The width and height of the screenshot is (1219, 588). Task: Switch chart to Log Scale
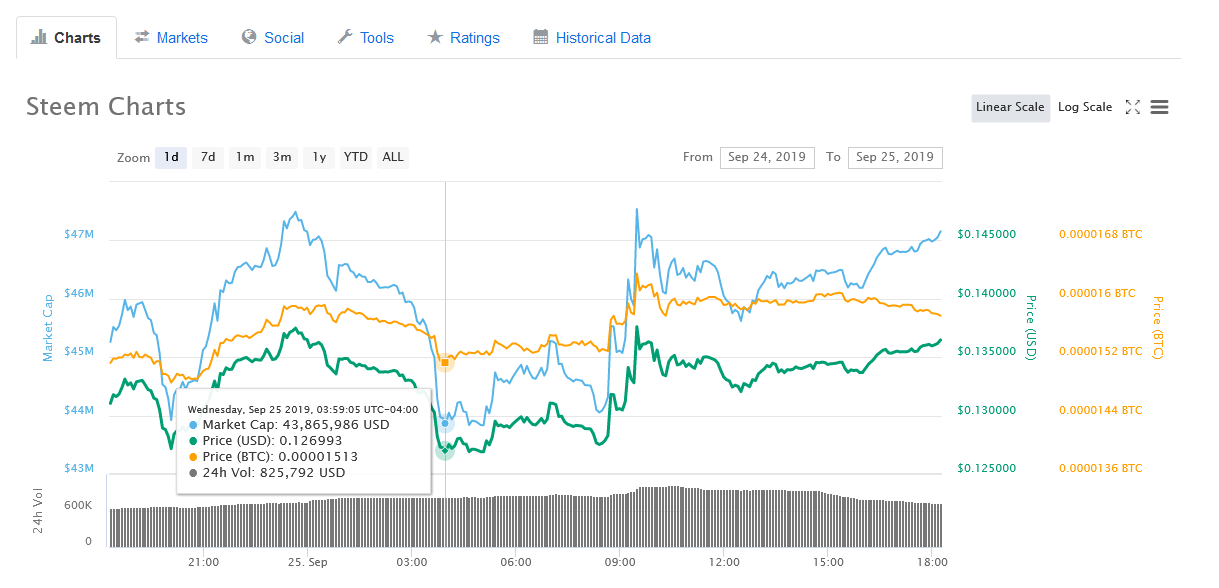(1085, 107)
